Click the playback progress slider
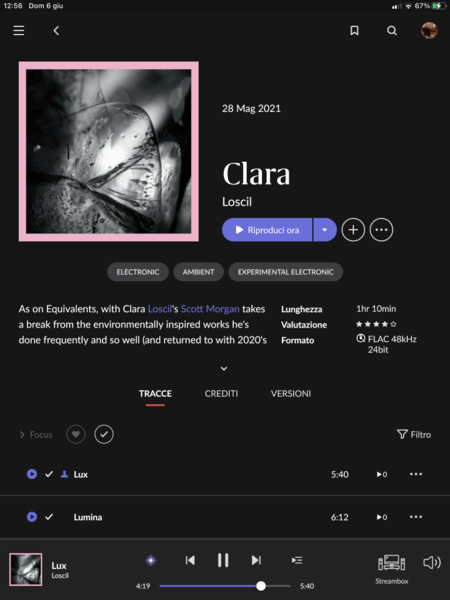Screen dimensions: 450x600 point(225,586)
